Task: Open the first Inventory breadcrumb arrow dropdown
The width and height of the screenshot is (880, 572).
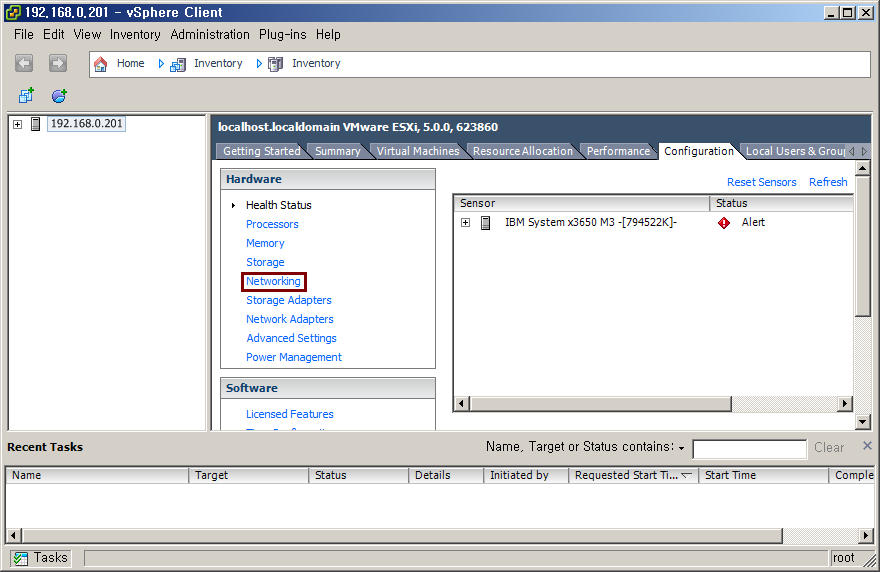Action: click(161, 63)
